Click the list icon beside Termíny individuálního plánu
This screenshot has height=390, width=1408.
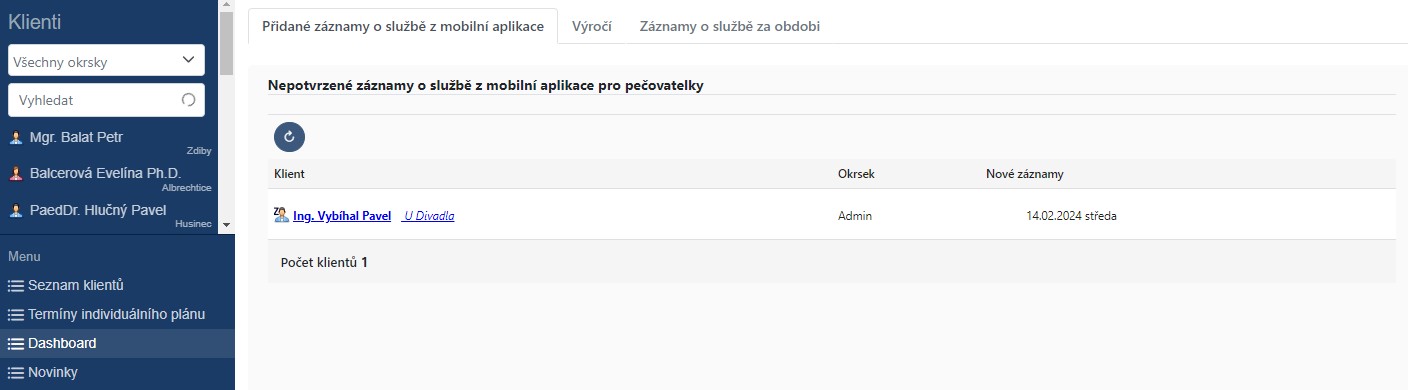pos(15,315)
